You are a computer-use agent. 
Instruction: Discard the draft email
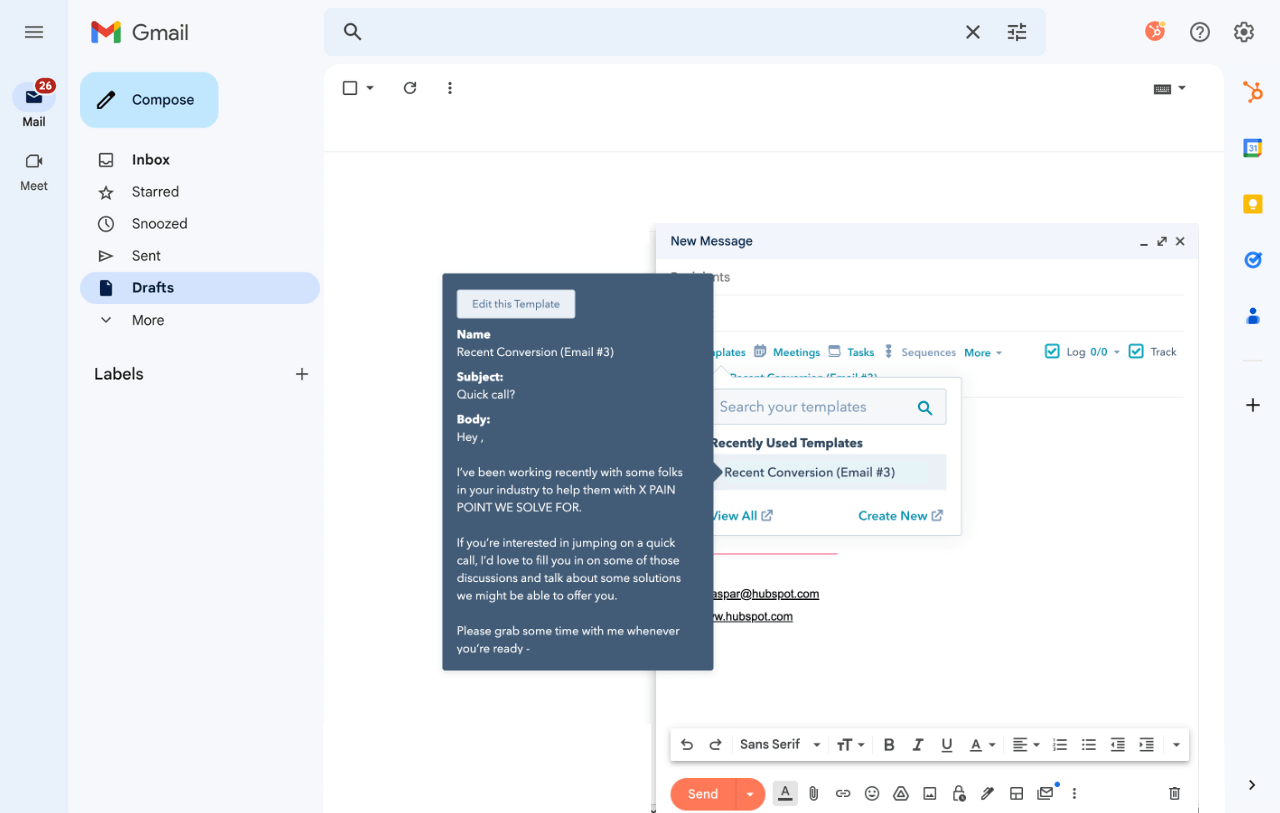click(1174, 793)
